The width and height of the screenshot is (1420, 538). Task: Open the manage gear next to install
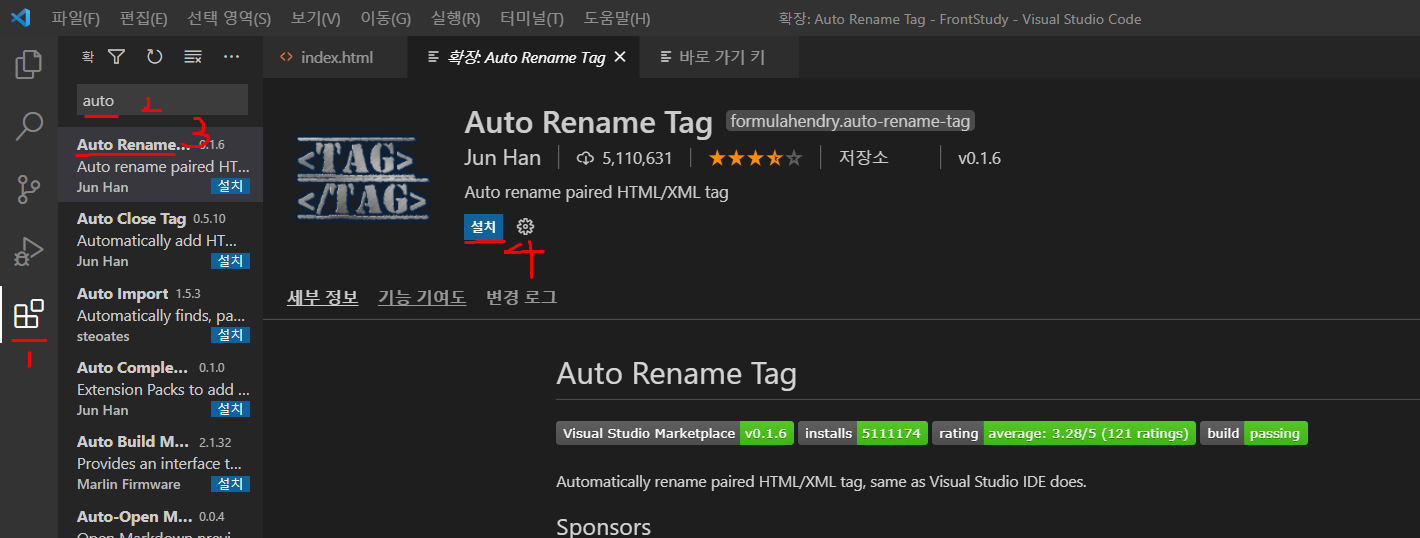(525, 227)
